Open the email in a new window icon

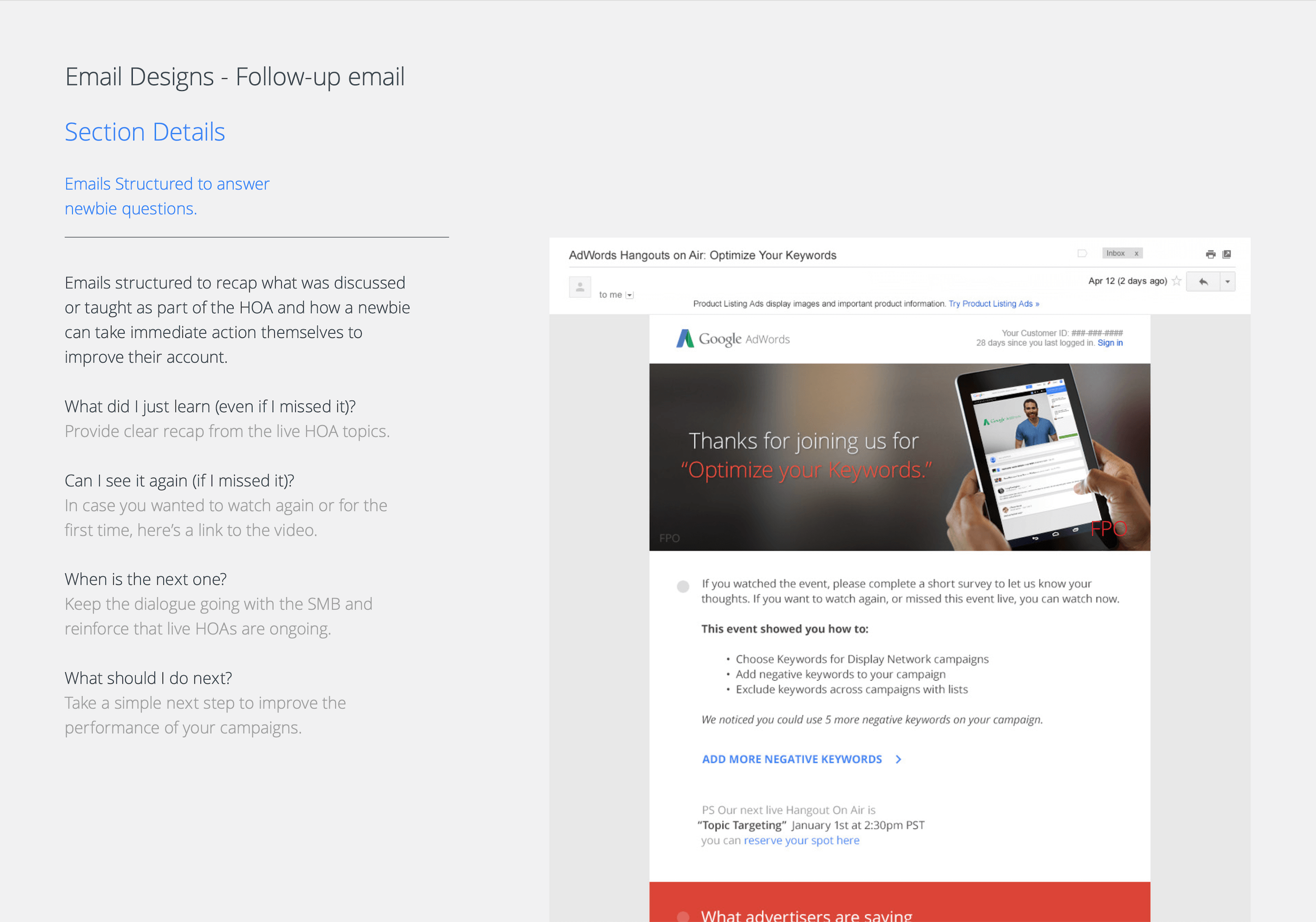coord(1227,254)
